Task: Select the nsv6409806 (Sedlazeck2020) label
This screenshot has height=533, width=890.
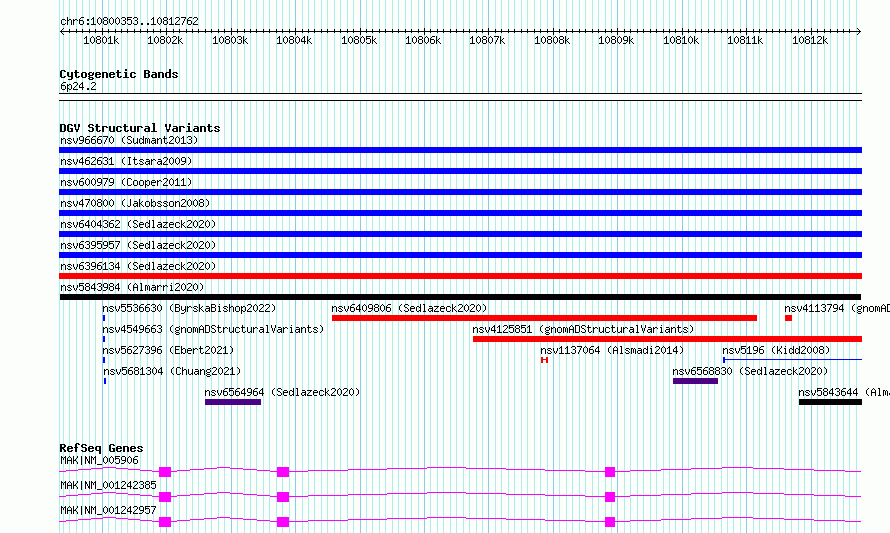Action: point(409,308)
